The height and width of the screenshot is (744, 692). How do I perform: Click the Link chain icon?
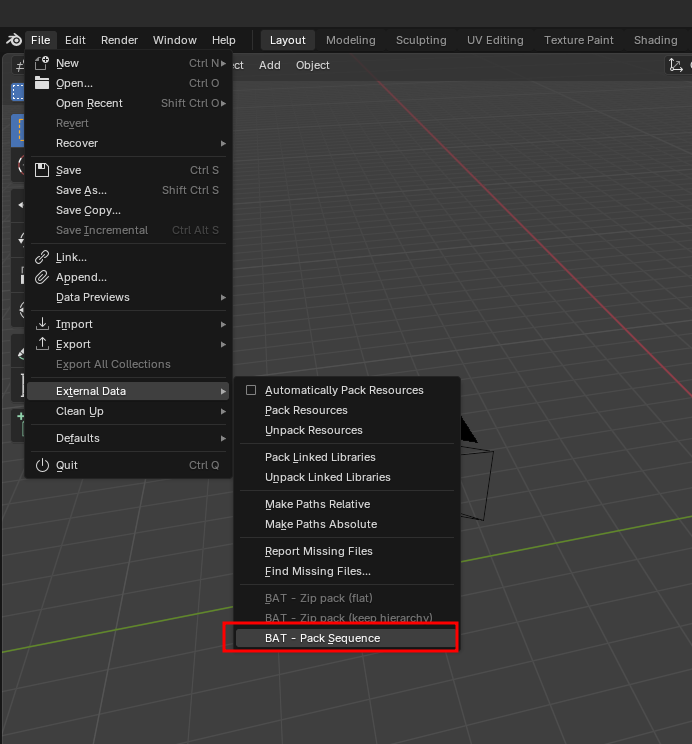(x=42, y=257)
